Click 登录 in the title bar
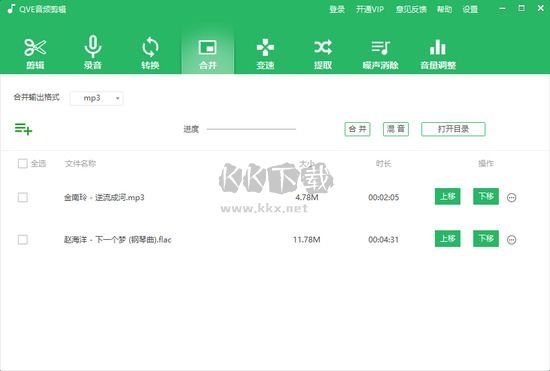 click(337, 9)
